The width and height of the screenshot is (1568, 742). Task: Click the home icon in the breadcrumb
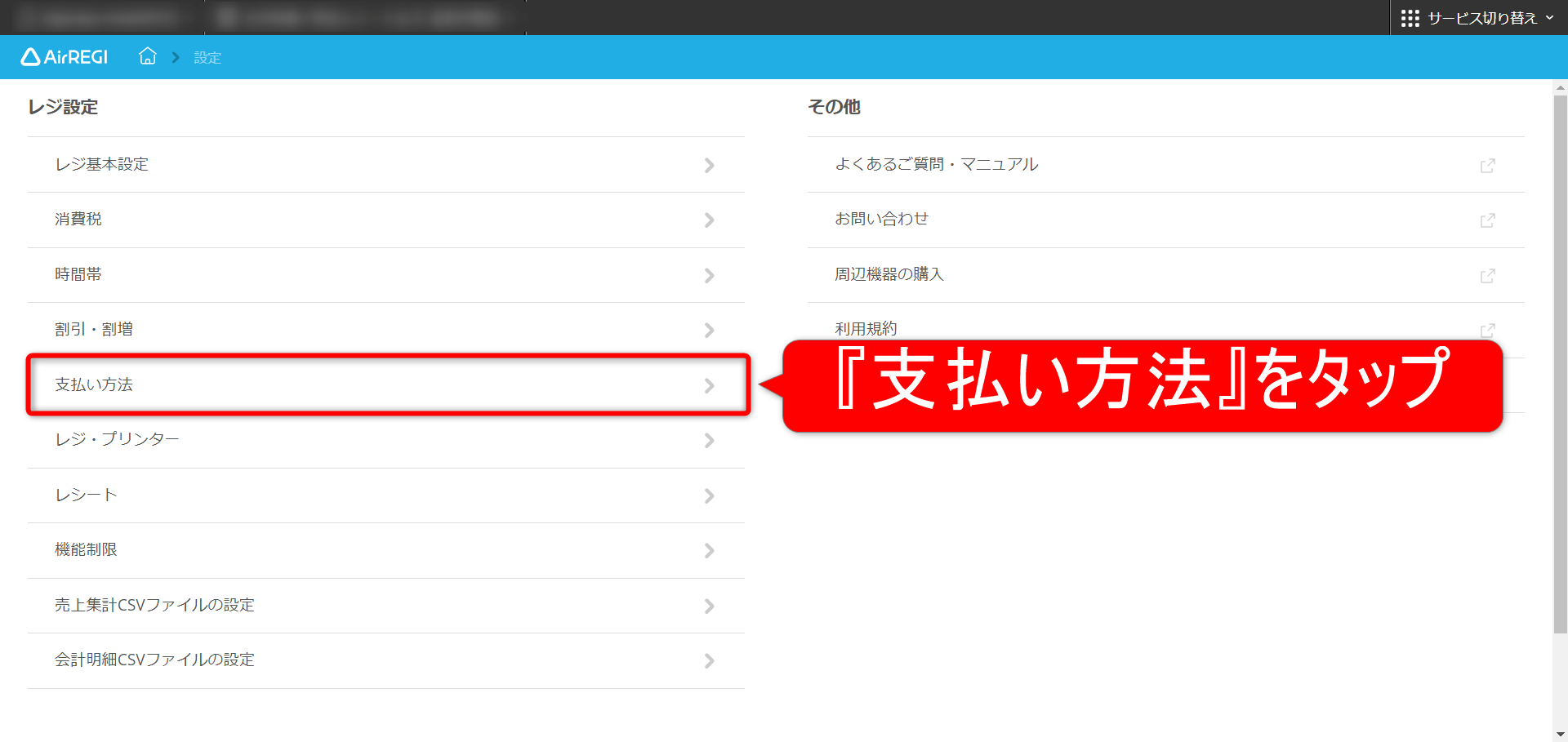pyautogui.click(x=148, y=56)
